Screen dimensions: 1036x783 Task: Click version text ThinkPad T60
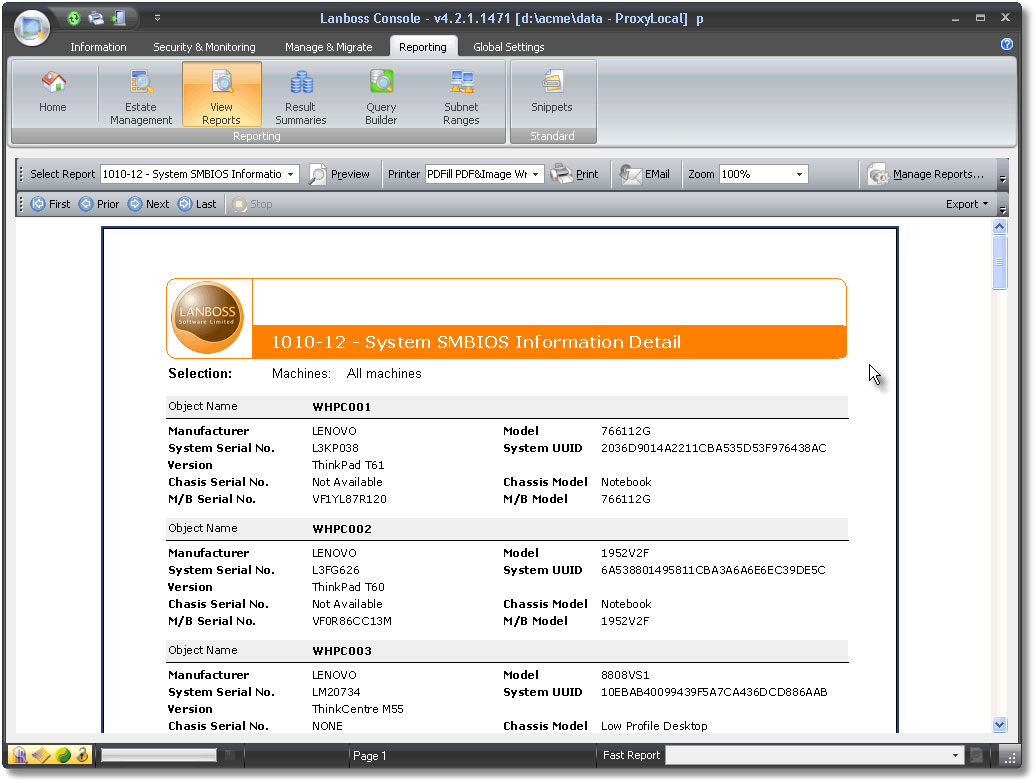348,587
